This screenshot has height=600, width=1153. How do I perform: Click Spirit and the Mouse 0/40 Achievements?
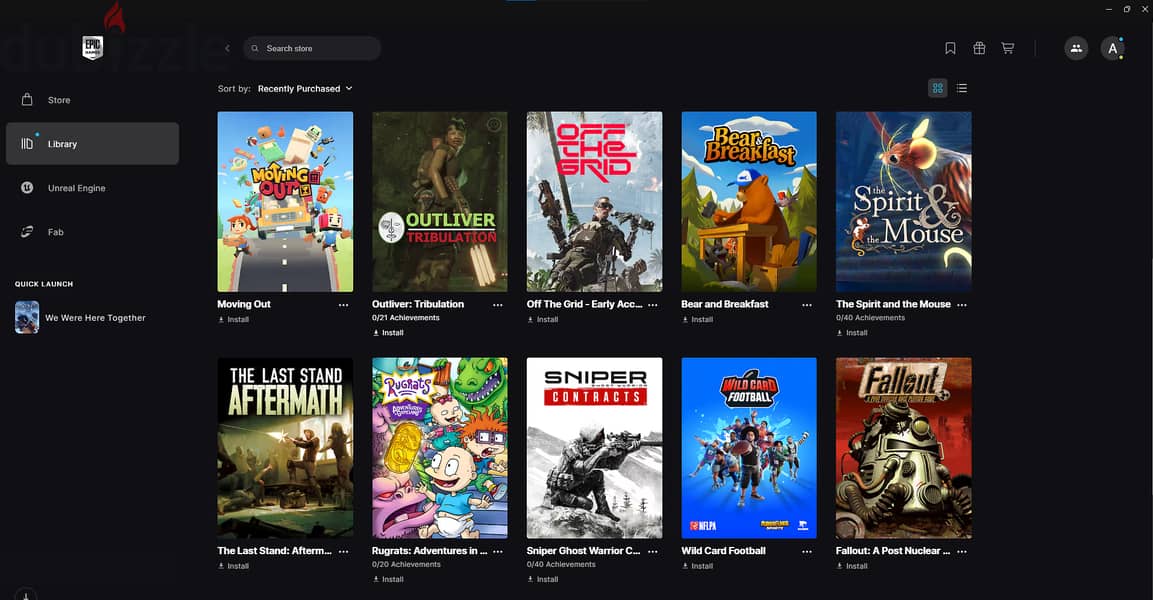point(871,318)
